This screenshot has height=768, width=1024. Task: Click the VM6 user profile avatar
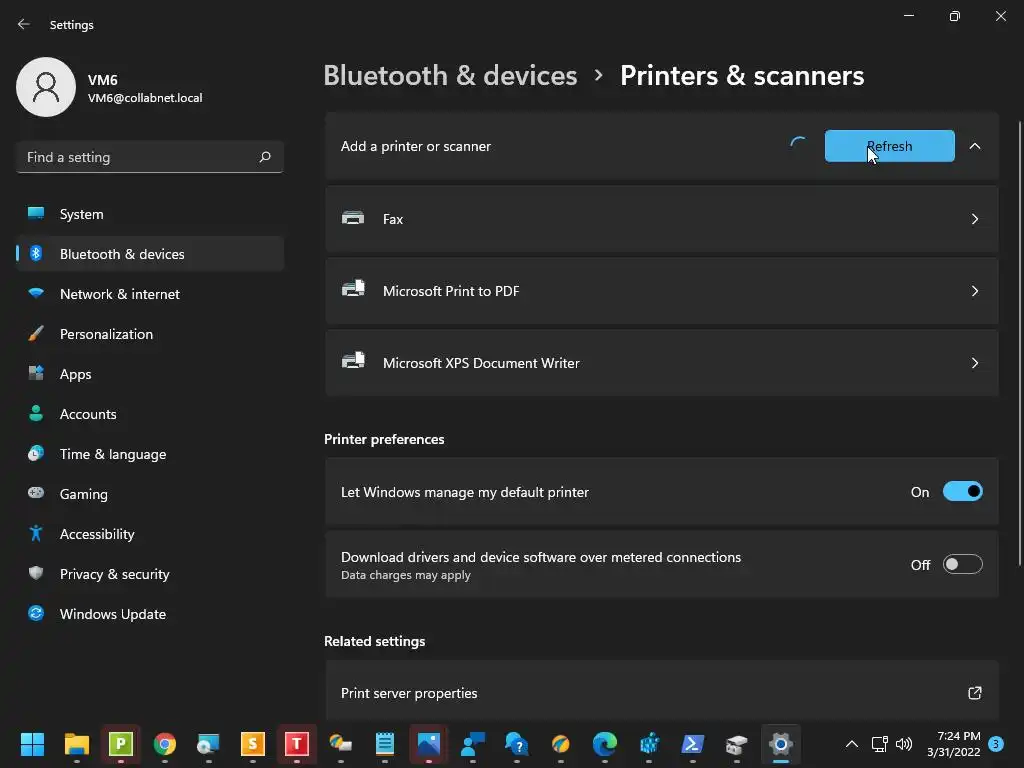click(46, 87)
